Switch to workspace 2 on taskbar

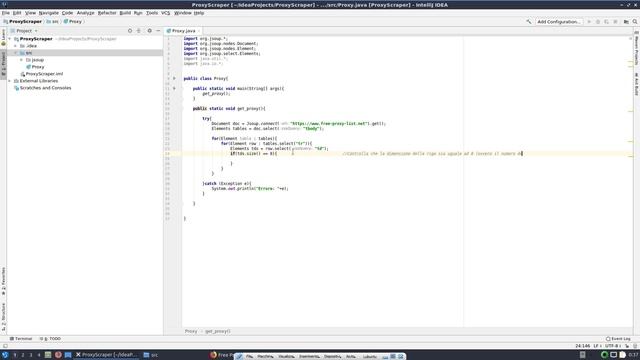pos(23,355)
